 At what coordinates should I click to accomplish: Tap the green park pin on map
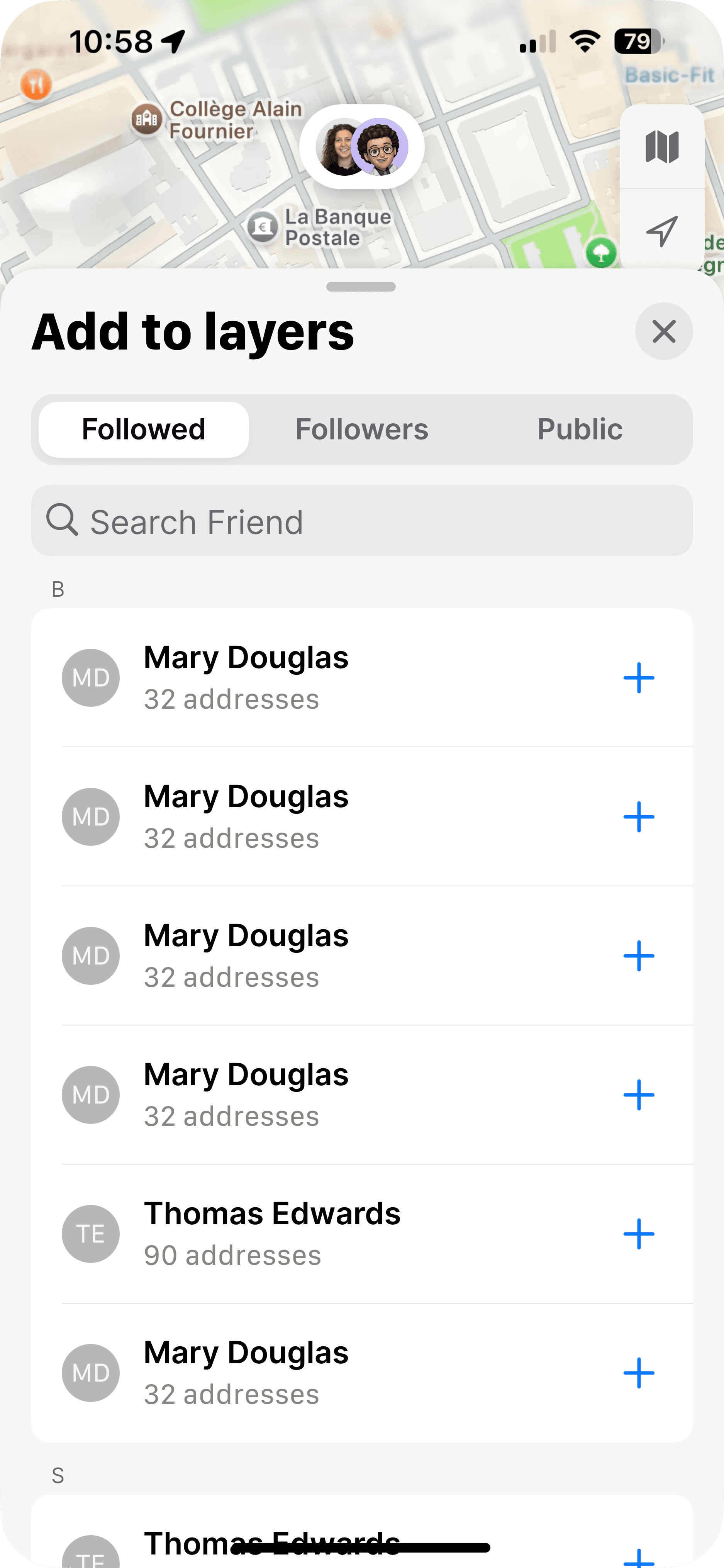pos(601,253)
